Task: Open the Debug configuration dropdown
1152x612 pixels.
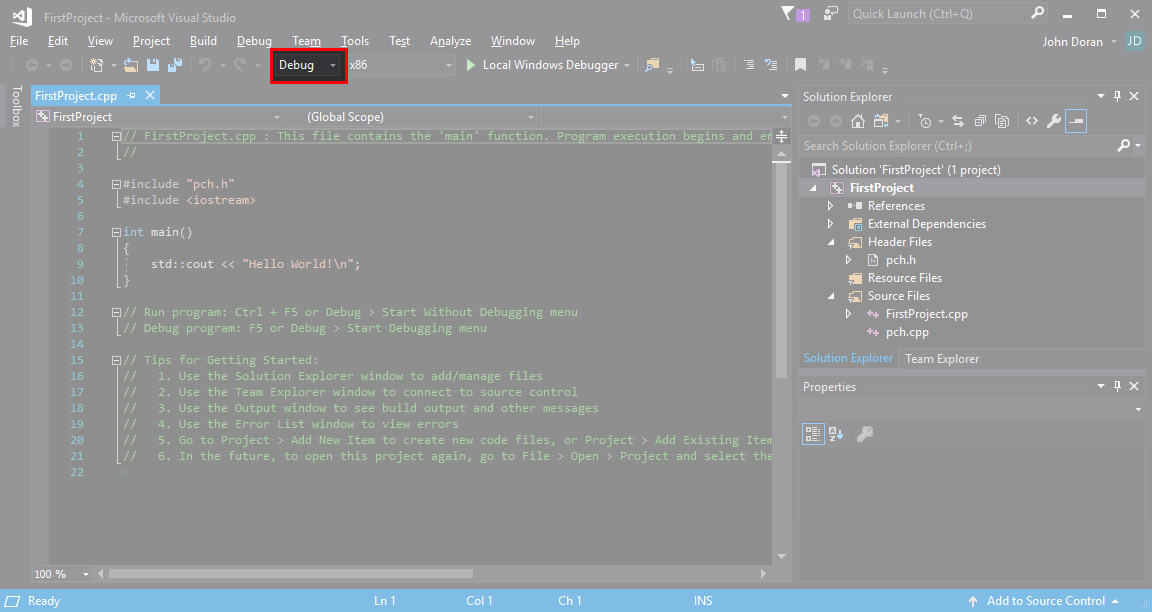Action: [308, 65]
